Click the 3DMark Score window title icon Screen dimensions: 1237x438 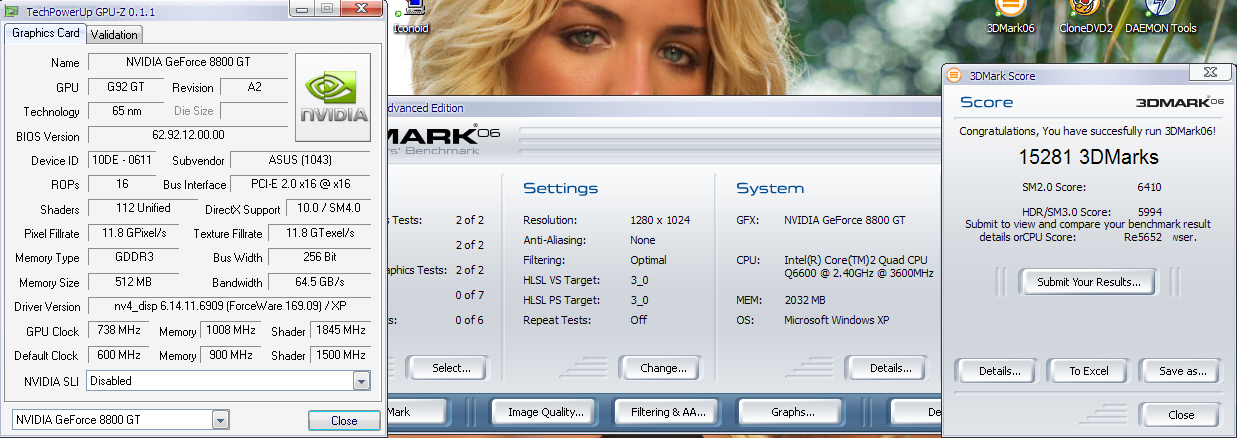[x=953, y=75]
